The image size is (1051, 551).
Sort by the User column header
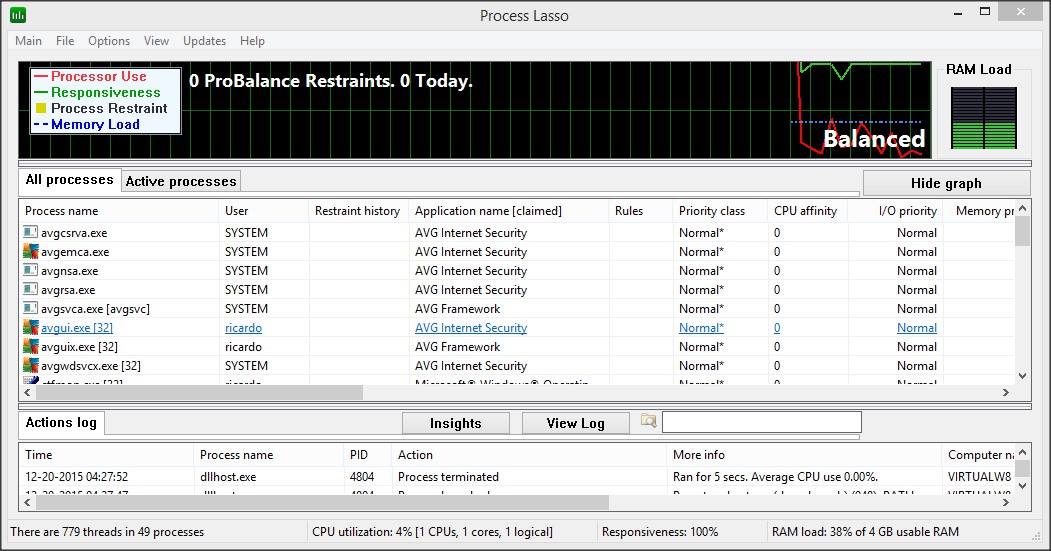coord(263,210)
